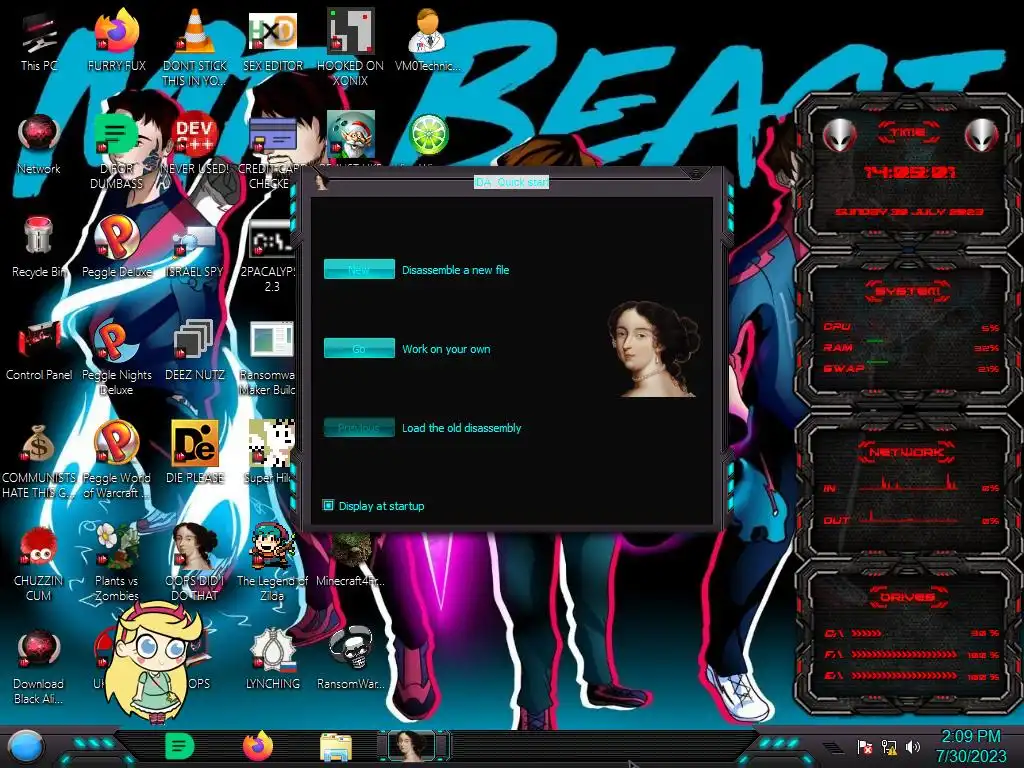1024x768 pixels.
Task: Select the DIE PLEASE desktop icon
Action: click(x=195, y=453)
